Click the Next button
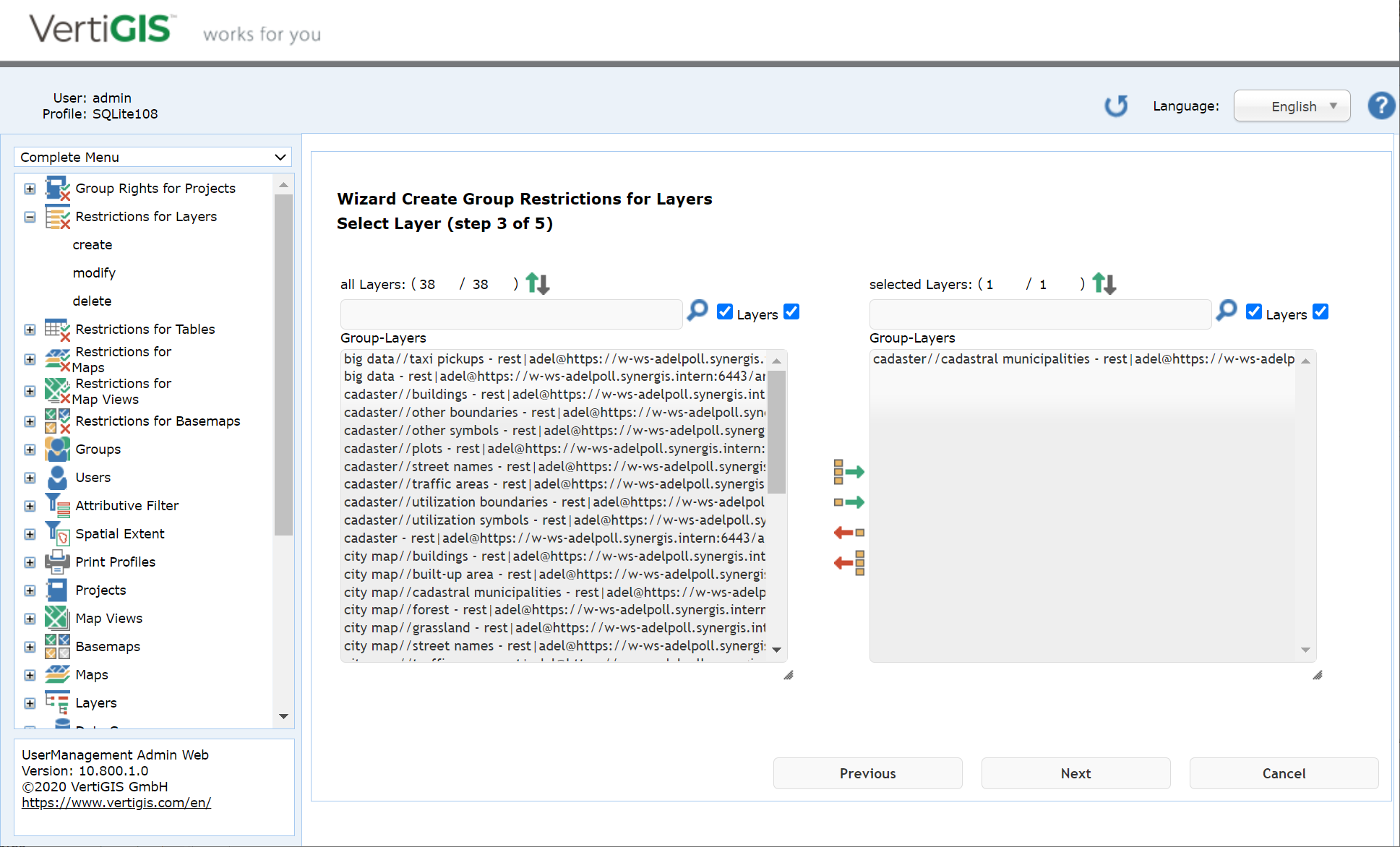This screenshot has height=847, width=1400. [1075, 773]
